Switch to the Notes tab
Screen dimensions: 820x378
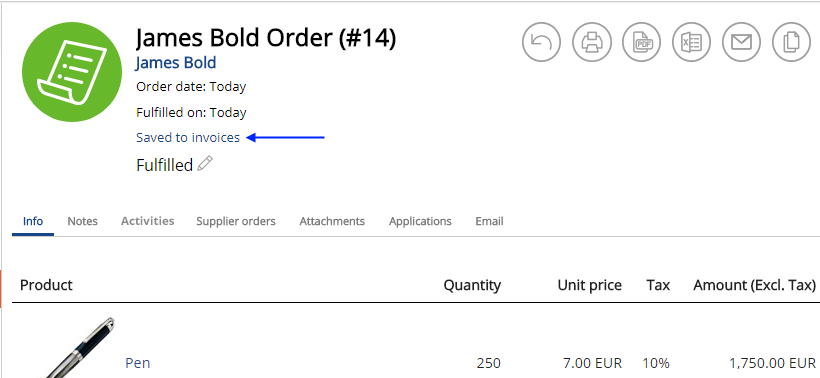82,221
